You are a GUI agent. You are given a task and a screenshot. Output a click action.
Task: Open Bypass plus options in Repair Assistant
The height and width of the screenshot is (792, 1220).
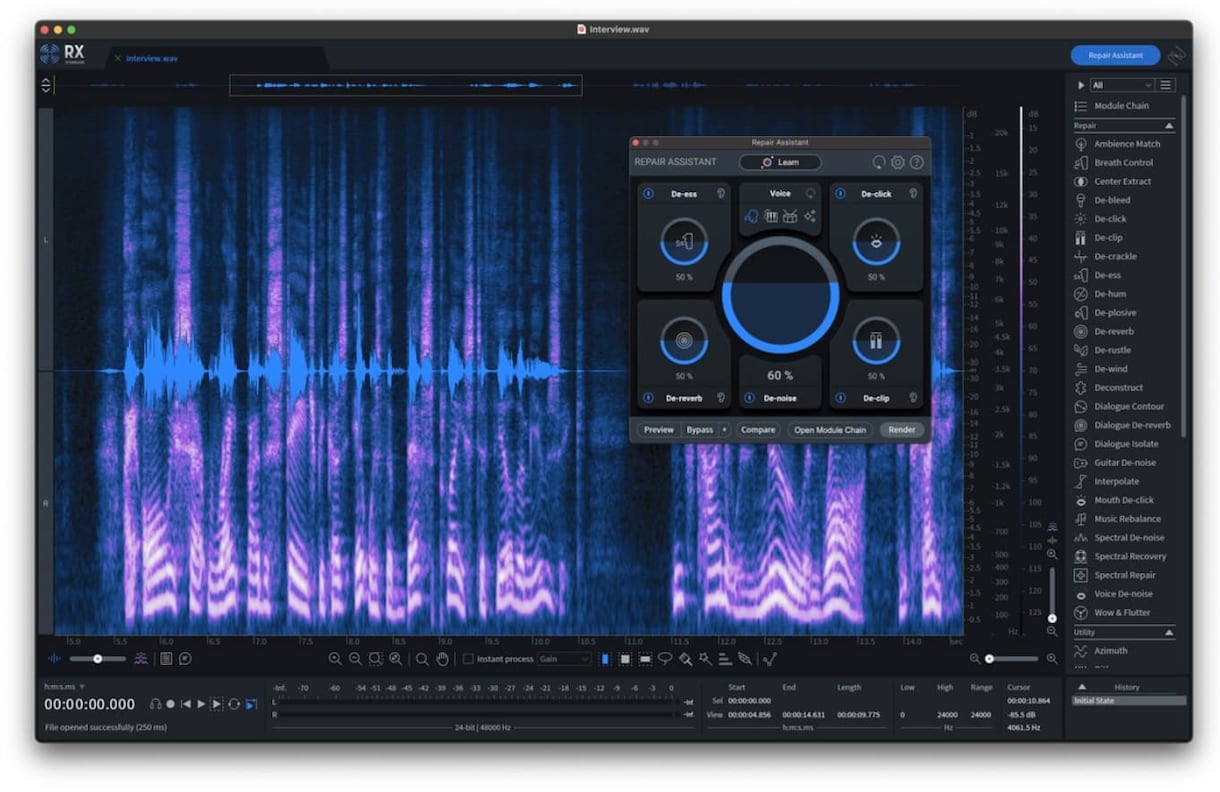(724, 430)
